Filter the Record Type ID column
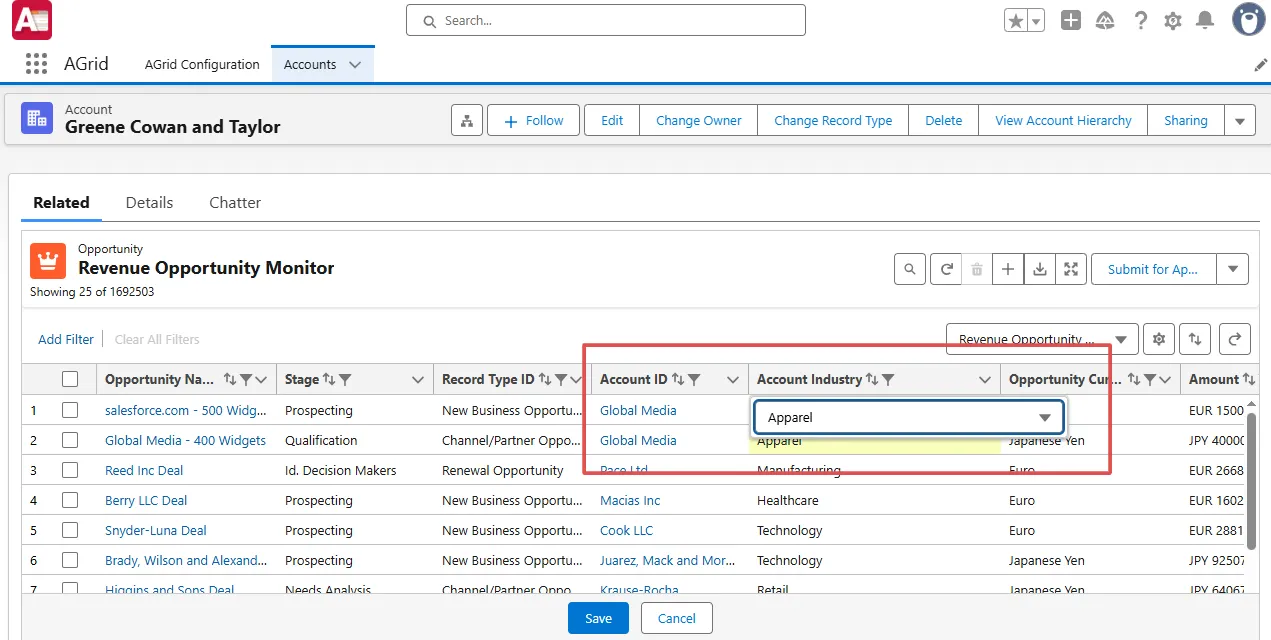The width and height of the screenshot is (1271, 640). coord(560,380)
